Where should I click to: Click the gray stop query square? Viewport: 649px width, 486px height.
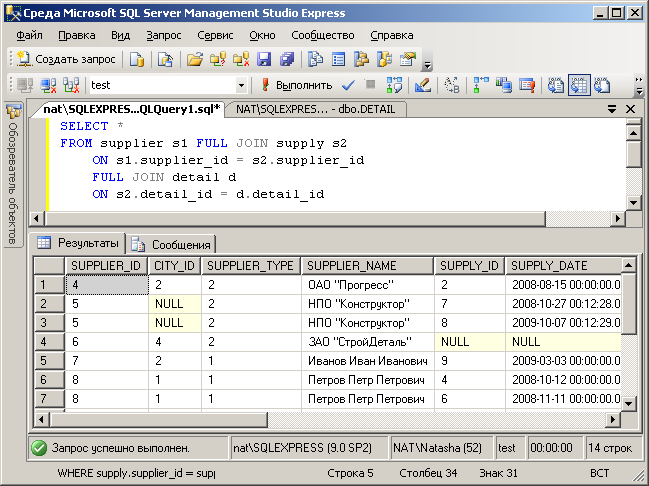pyautogui.click(x=370, y=84)
